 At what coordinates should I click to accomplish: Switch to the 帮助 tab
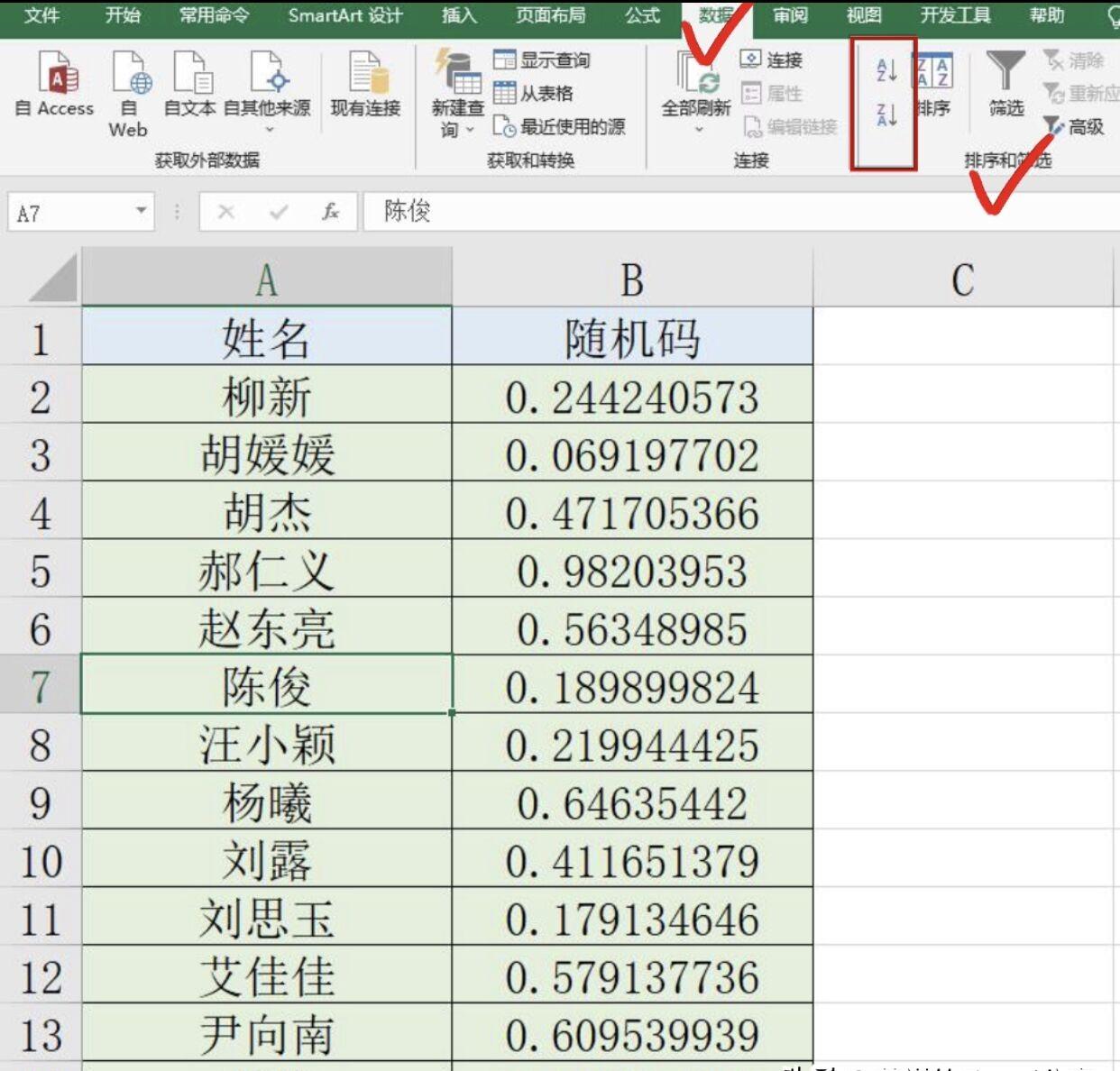point(1047,15)
